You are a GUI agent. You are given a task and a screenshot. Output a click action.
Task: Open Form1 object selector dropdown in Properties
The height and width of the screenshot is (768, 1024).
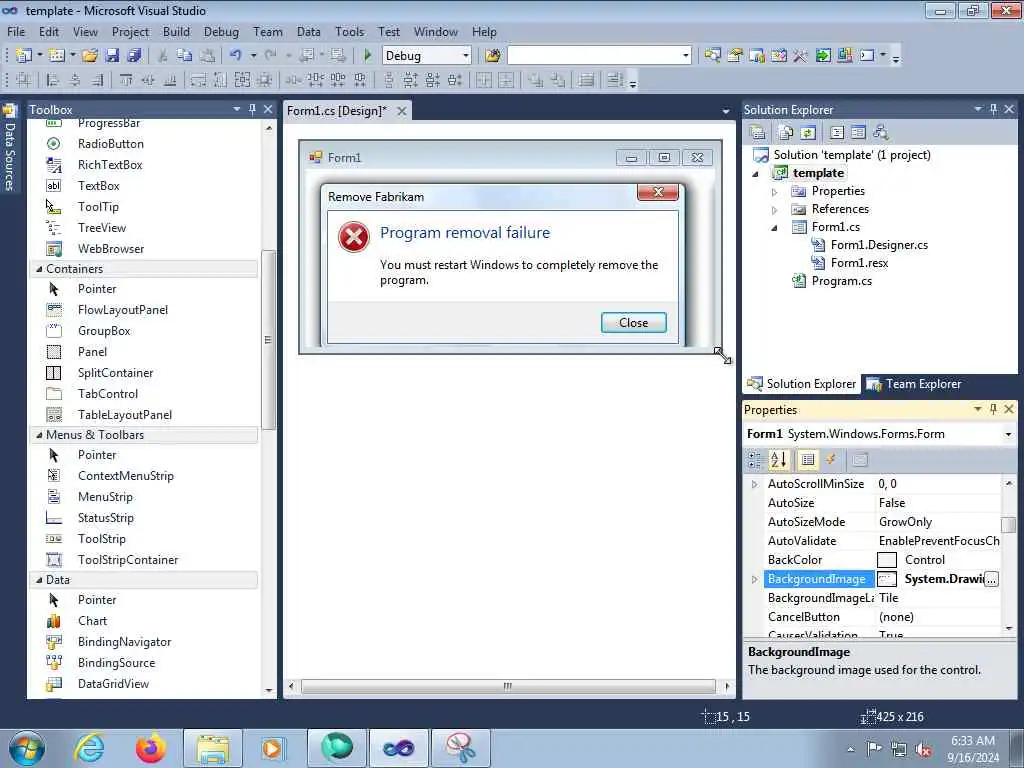(x=1008, y=434)
